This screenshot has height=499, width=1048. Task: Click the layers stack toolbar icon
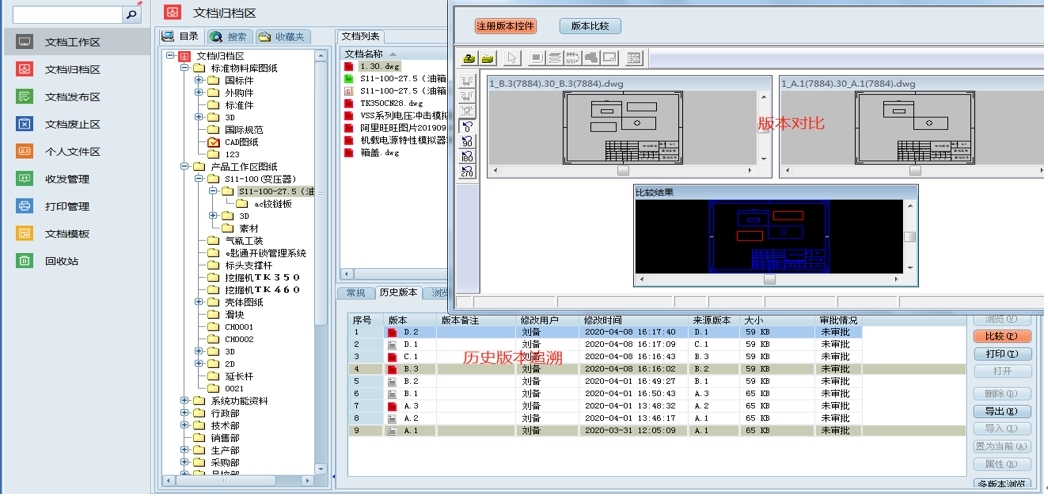[554, 58]
